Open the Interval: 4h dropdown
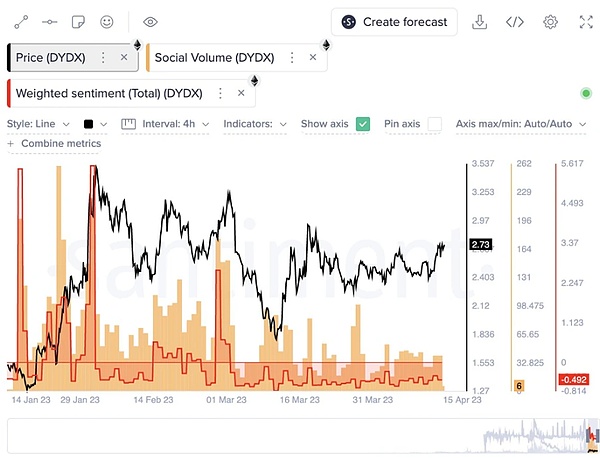 click(176, 124)
